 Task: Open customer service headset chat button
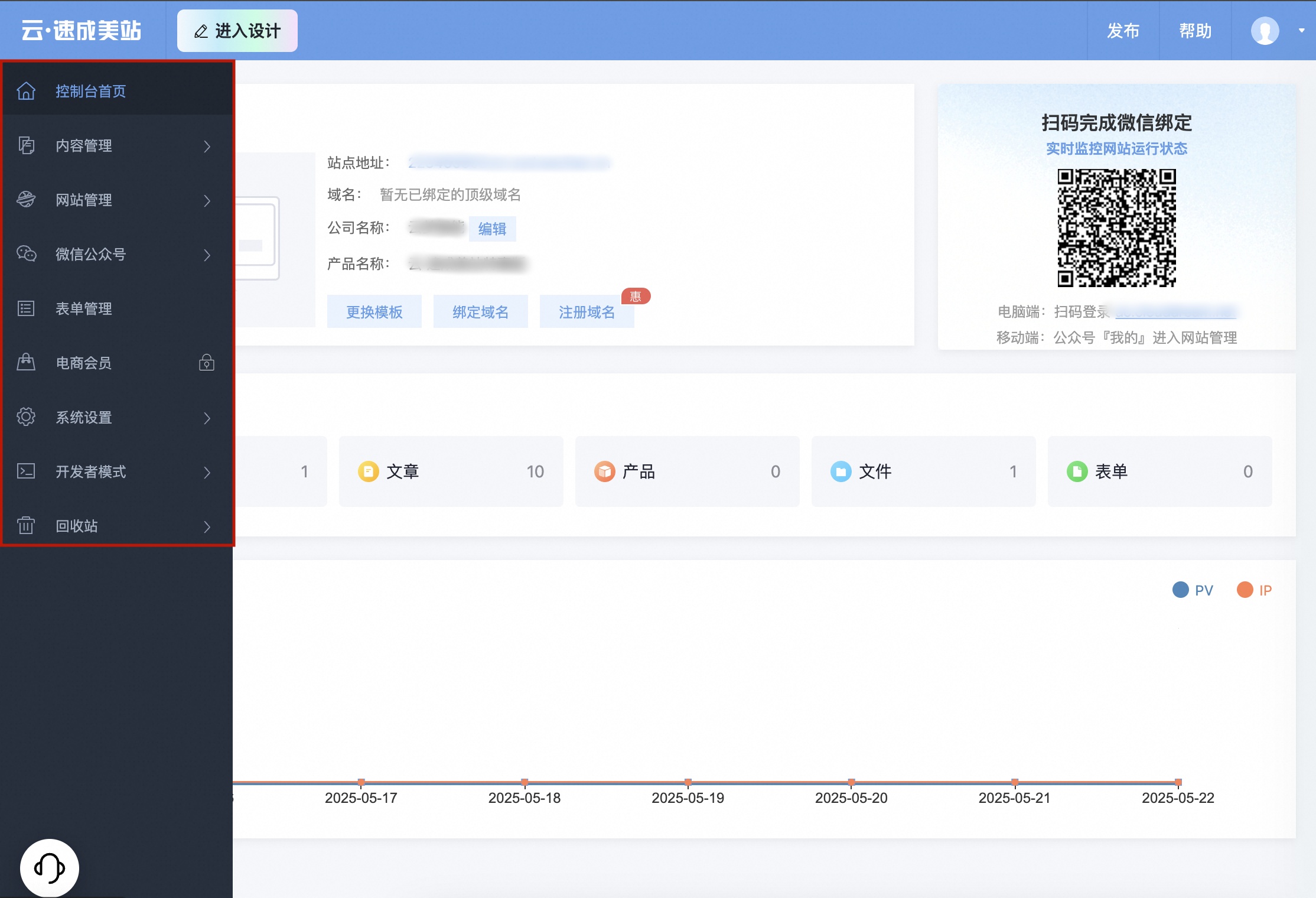(50, 868)
